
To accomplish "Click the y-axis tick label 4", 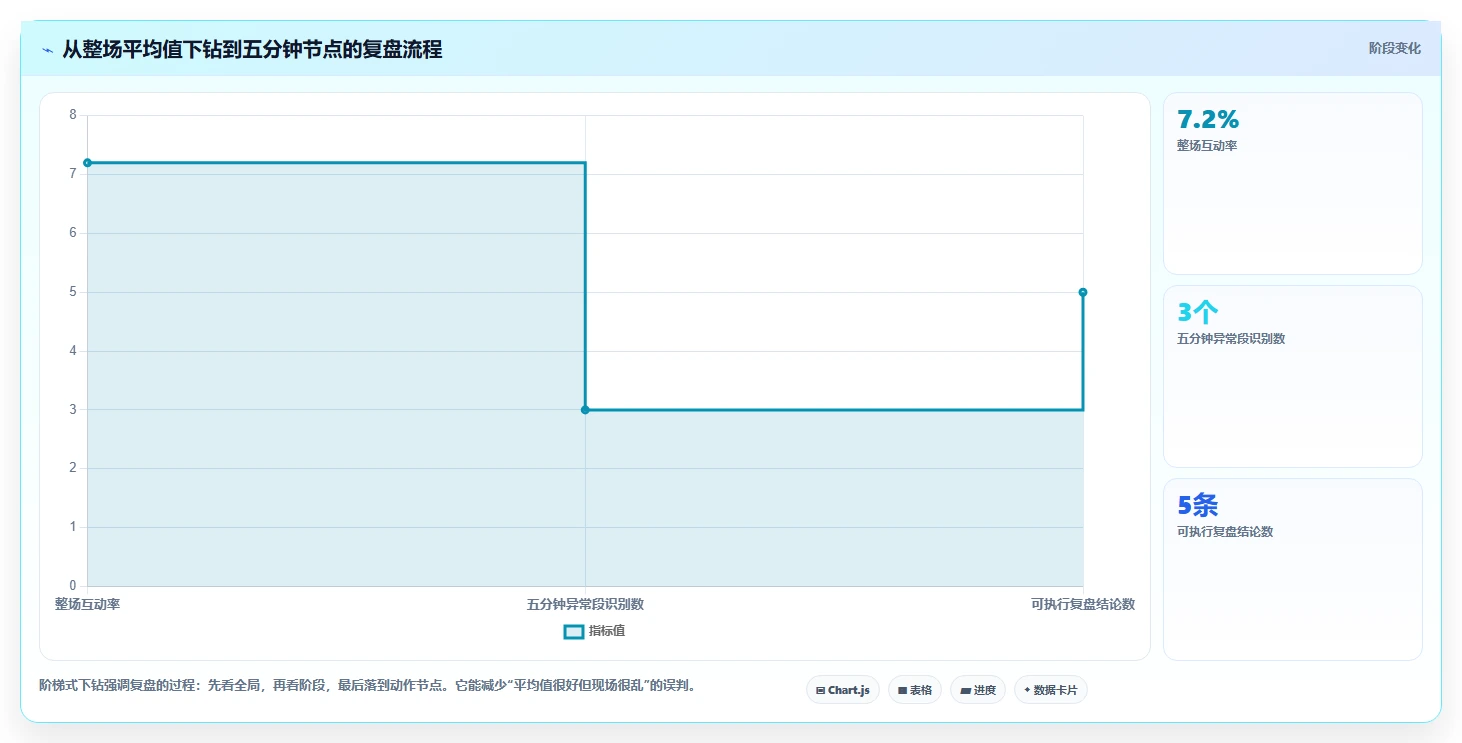I will [73, 351].
